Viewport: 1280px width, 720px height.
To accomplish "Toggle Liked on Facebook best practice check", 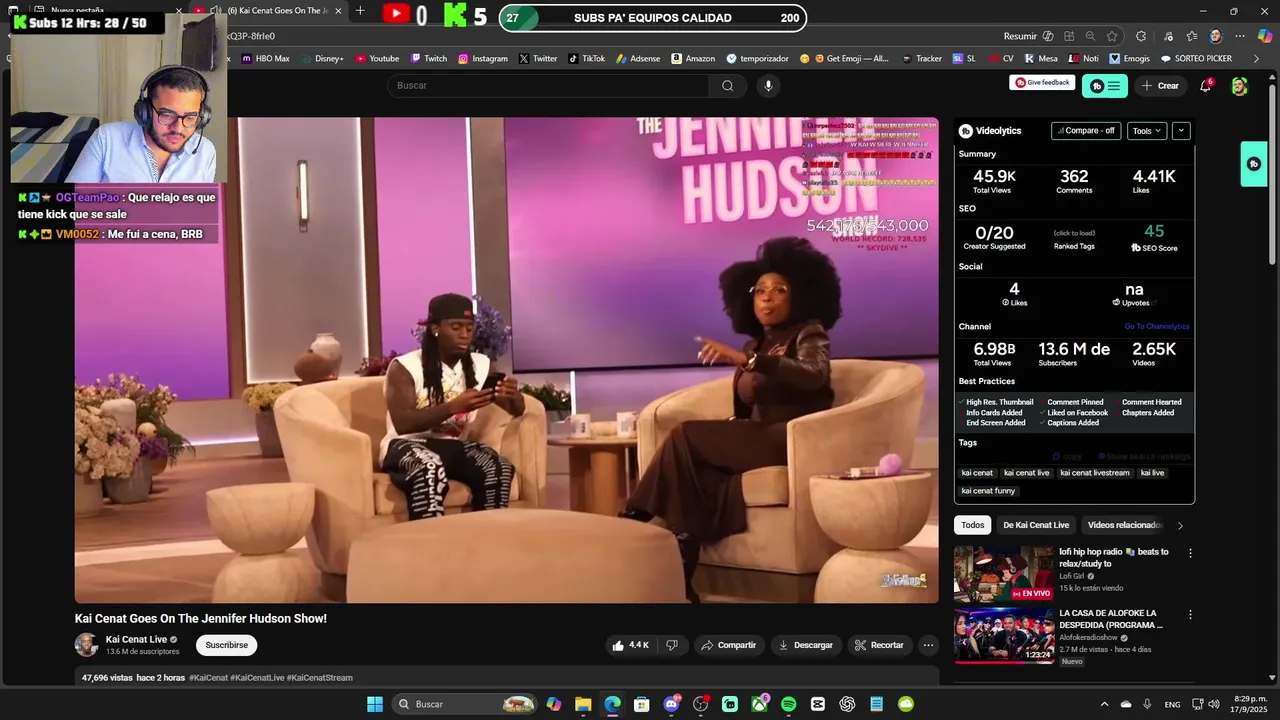I will coord(1074,413).
